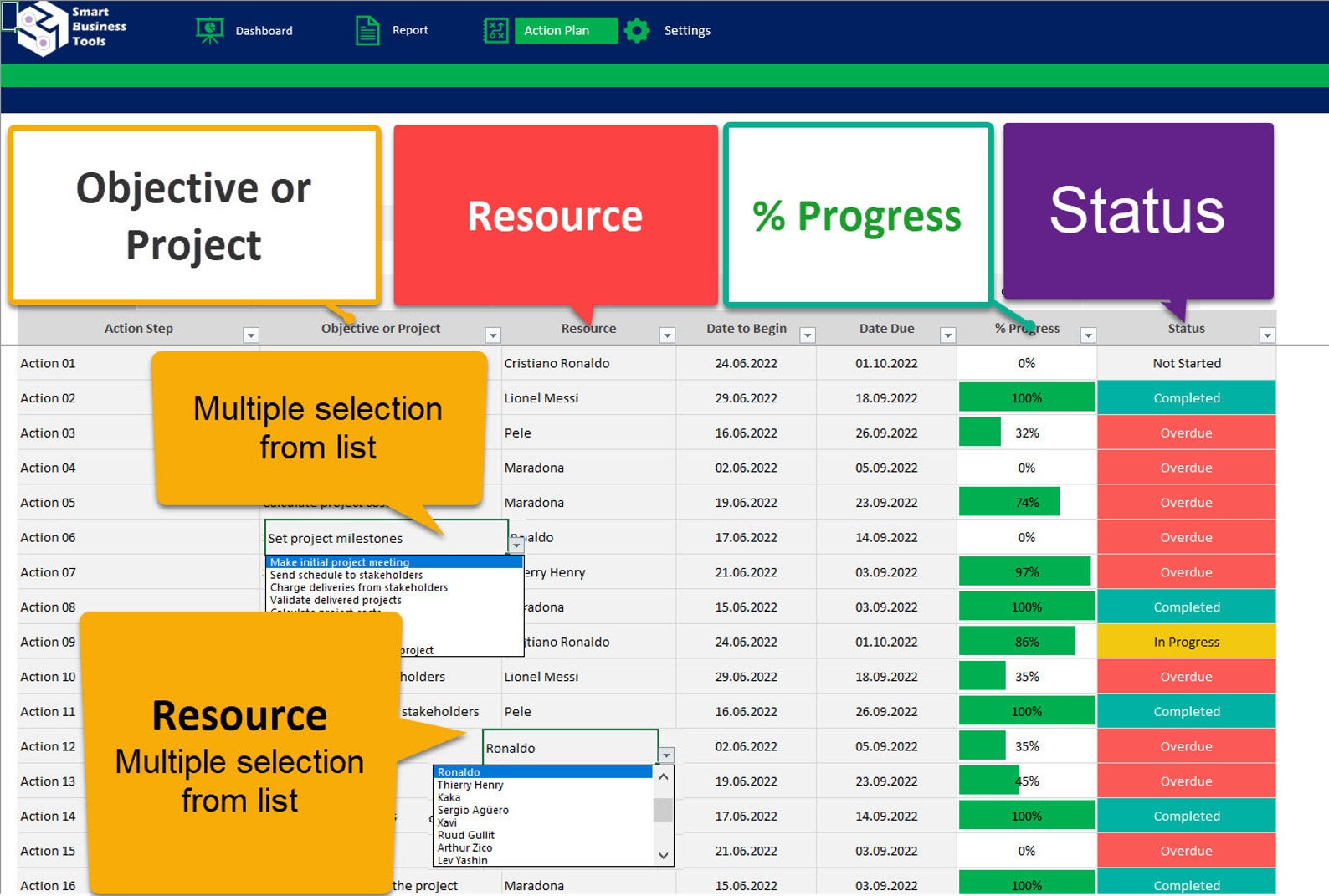Click the 'Not Started' status for Action 01

(x=1186, y=363)
